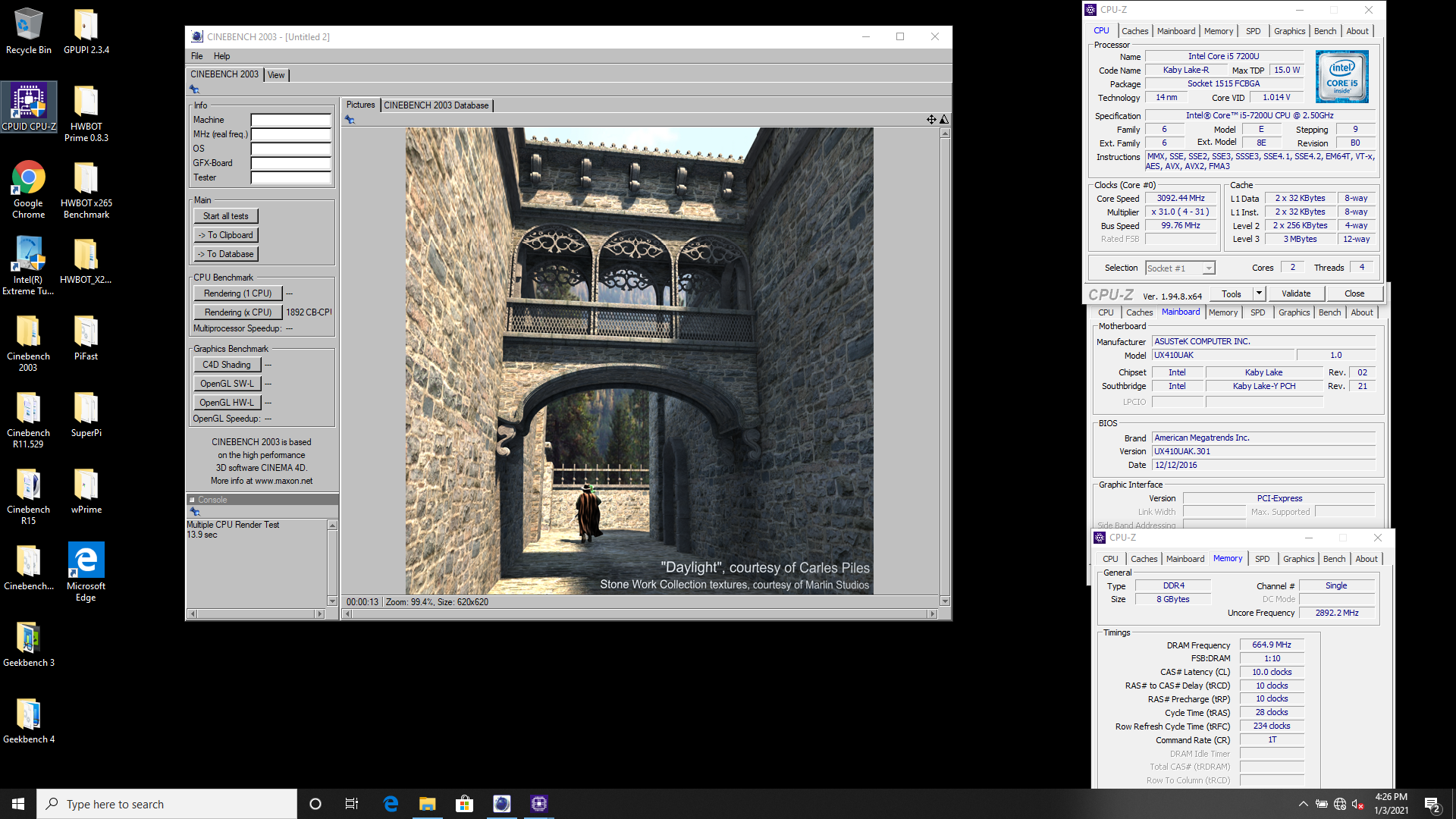Open Graphics tab in top CPU-Z window
Image resolution: width=1456 pixels, height=819 pixels.
pos(1289,31)
